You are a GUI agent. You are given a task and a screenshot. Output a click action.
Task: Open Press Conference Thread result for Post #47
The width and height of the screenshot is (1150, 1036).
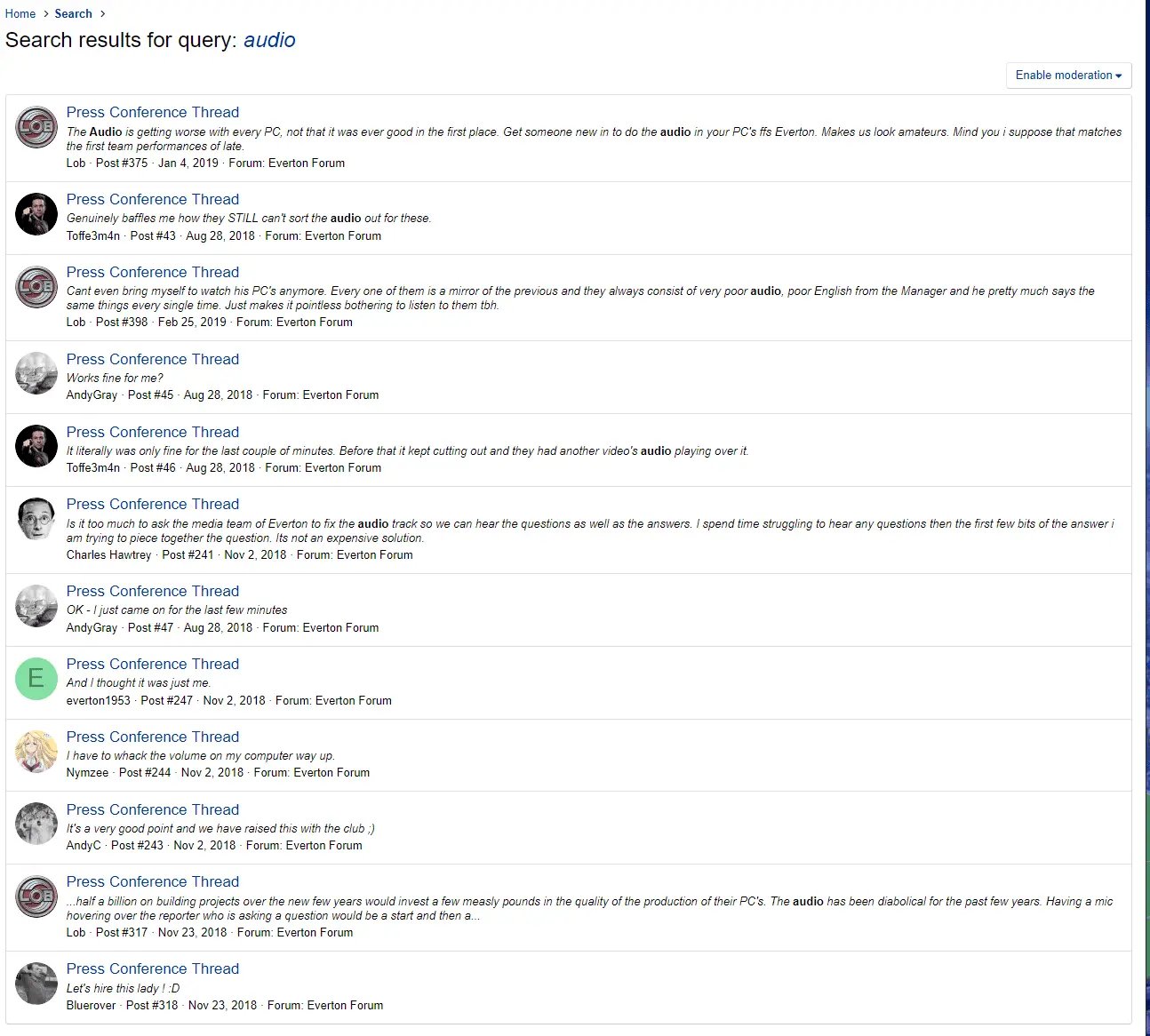[153, 591]
